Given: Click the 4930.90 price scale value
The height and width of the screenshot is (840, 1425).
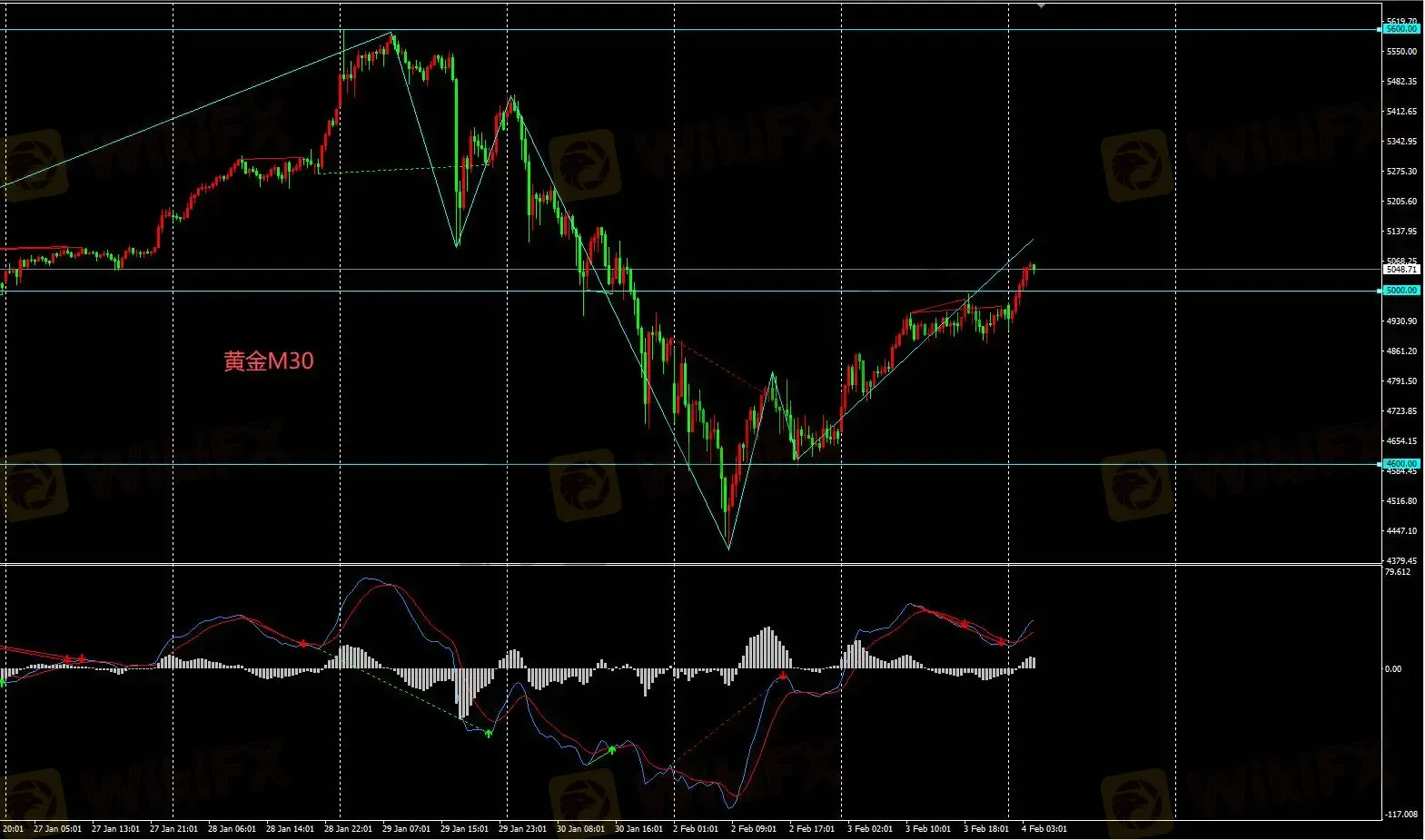Looking at the screenshot, I should pyautogui.click(x=1401, y=321).
